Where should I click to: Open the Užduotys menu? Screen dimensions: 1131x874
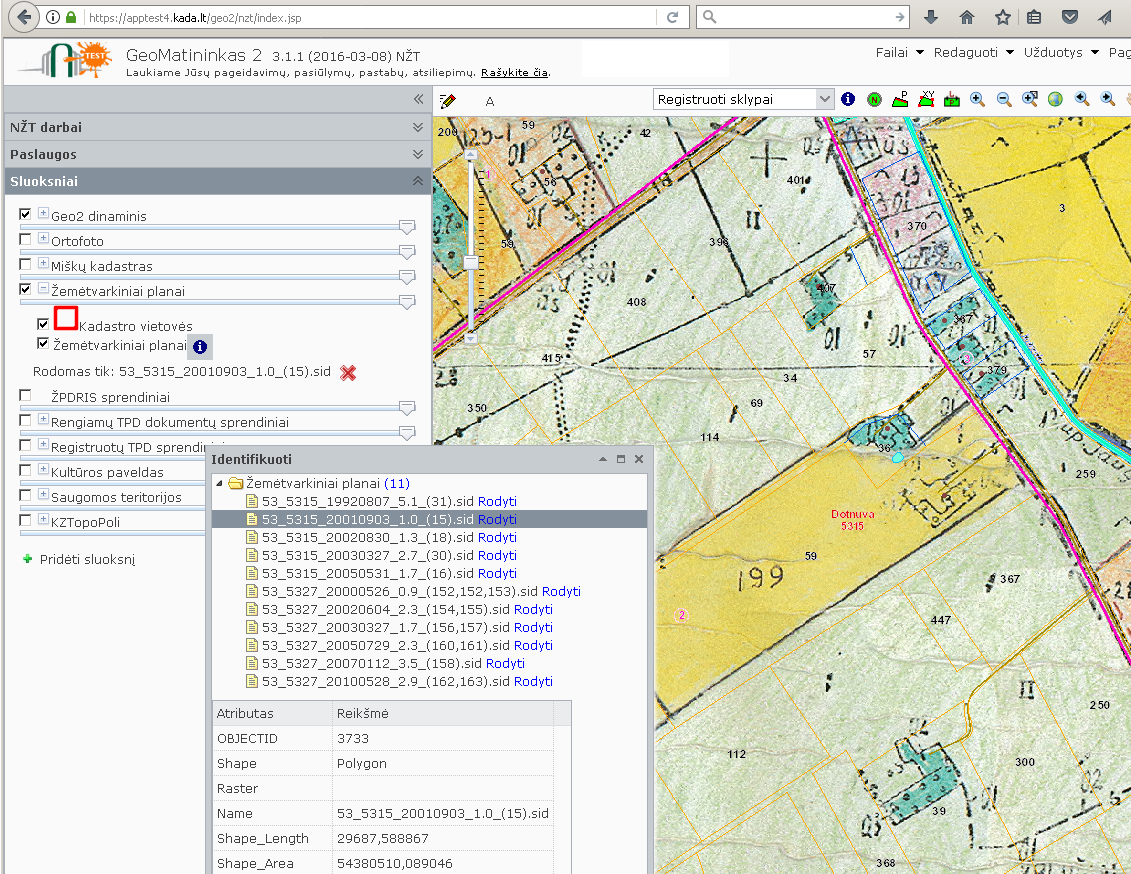click(1061, 53)
